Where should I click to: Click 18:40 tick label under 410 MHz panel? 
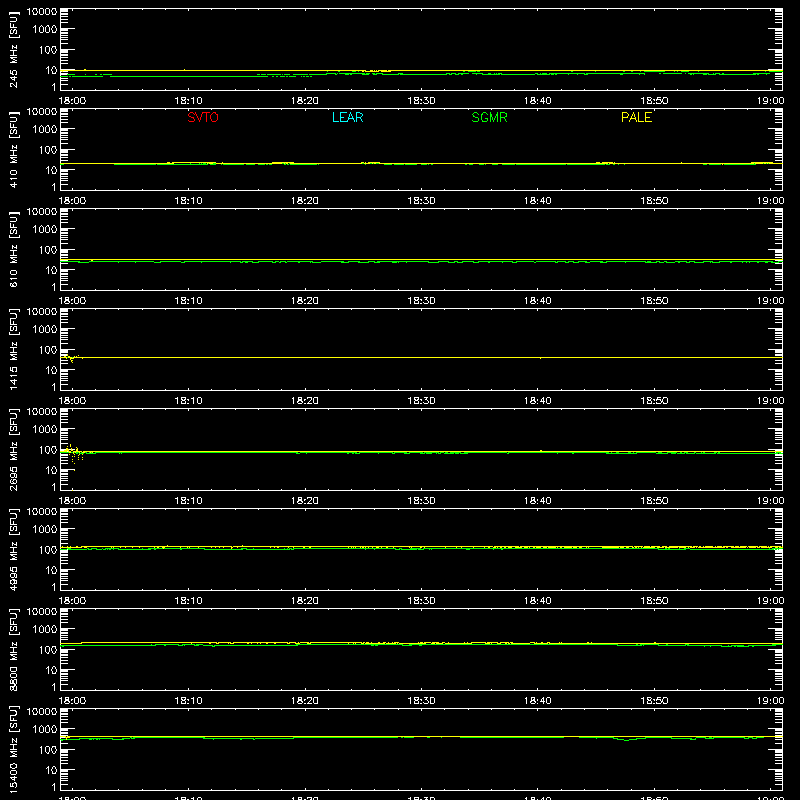pos(538,201)
